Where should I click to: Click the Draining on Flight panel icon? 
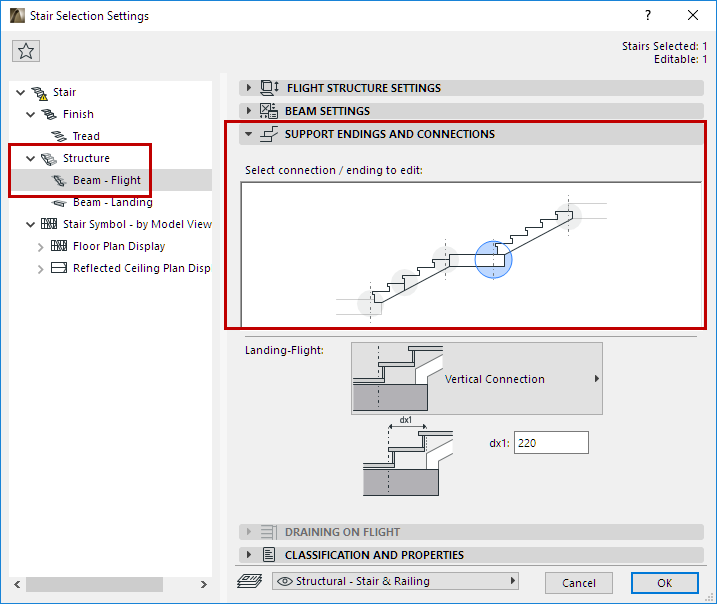click(x=269, y=532)
